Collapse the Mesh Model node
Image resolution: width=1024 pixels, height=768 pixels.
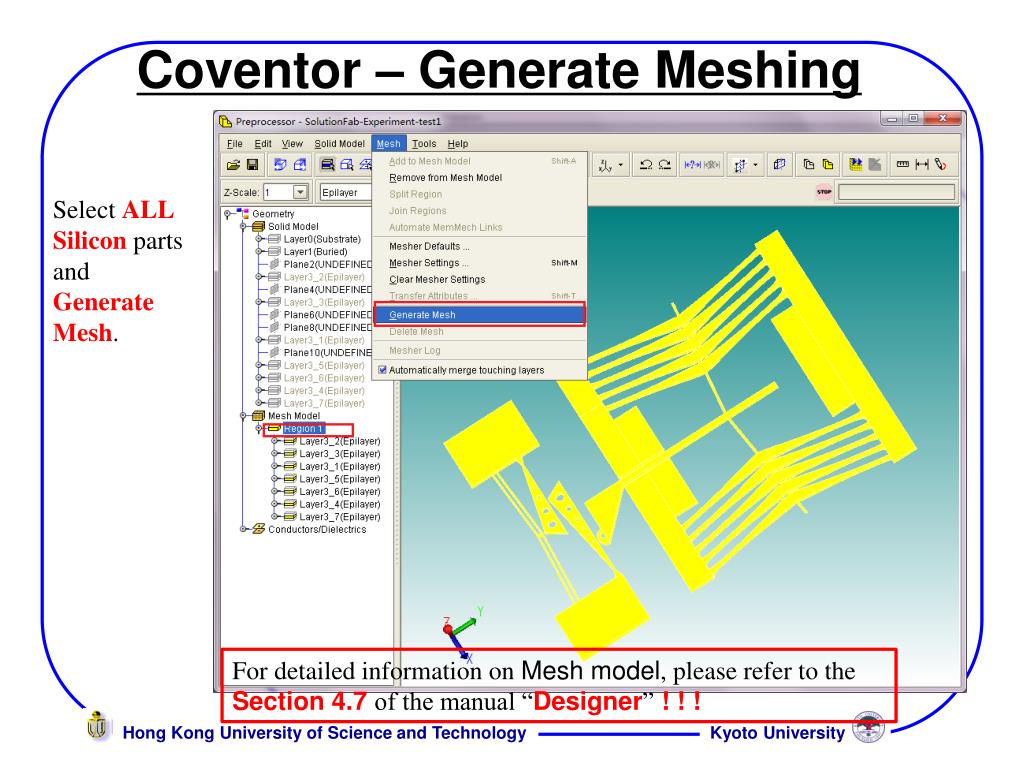click(x=243, y=415)
